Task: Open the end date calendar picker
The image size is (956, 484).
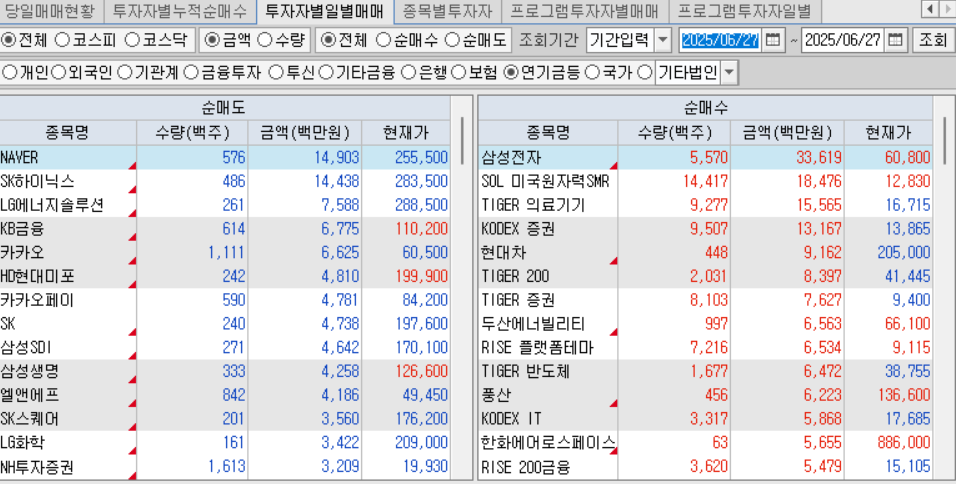Action: pos(895,40)
